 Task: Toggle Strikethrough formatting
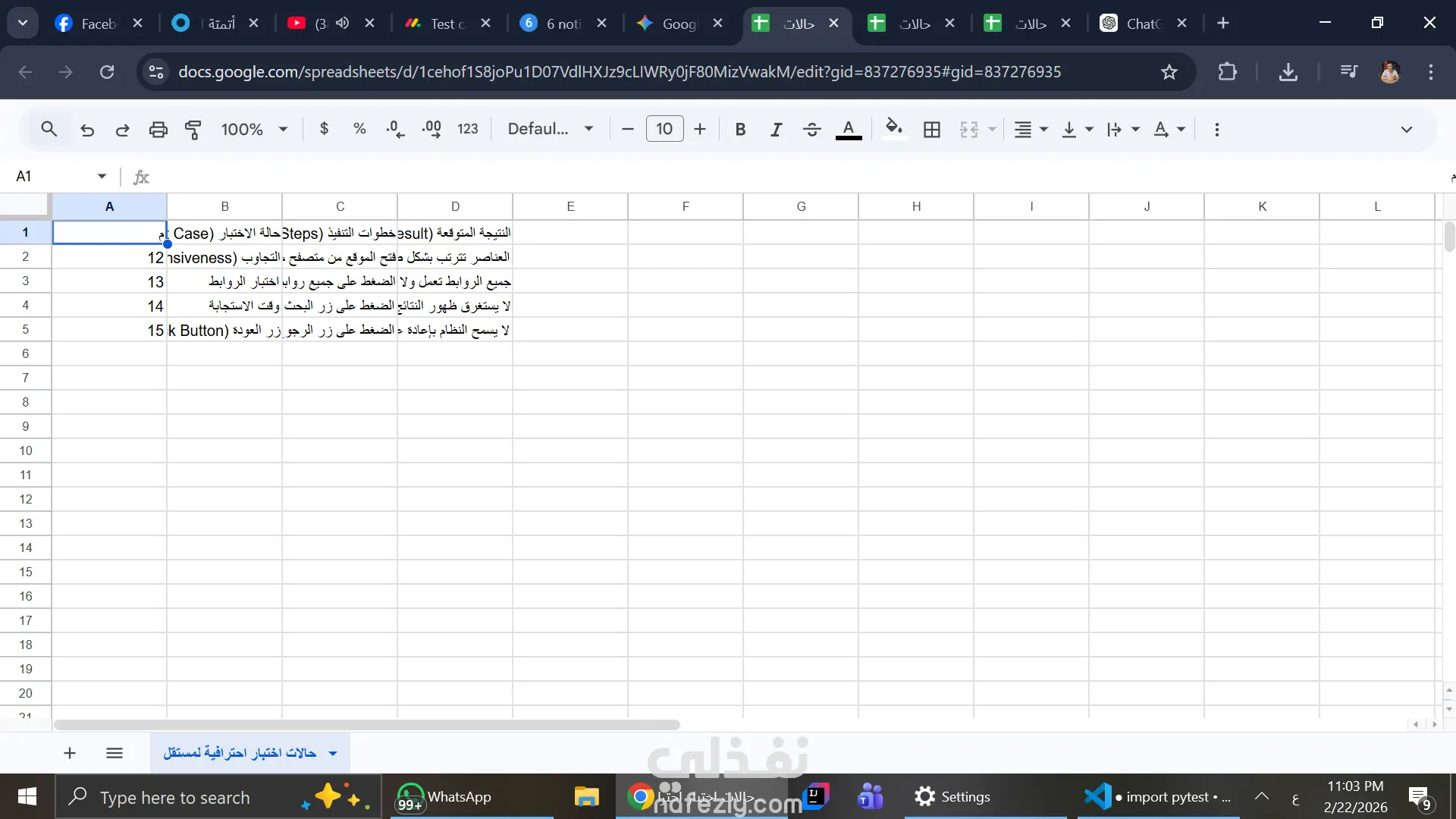pyautogui.click(x=811, y=130)
